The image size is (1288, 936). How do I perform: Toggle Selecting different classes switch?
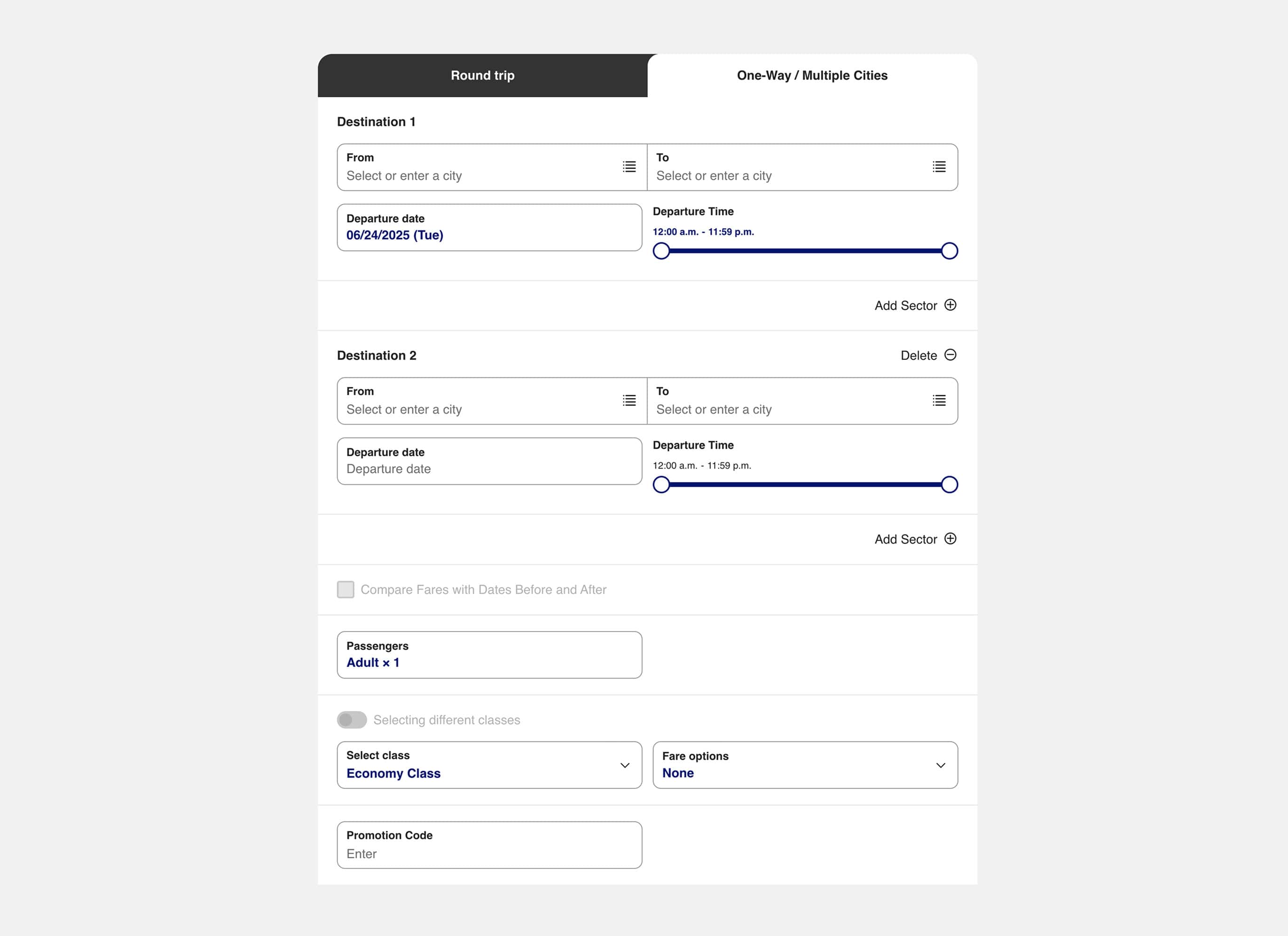pos(352,720)
